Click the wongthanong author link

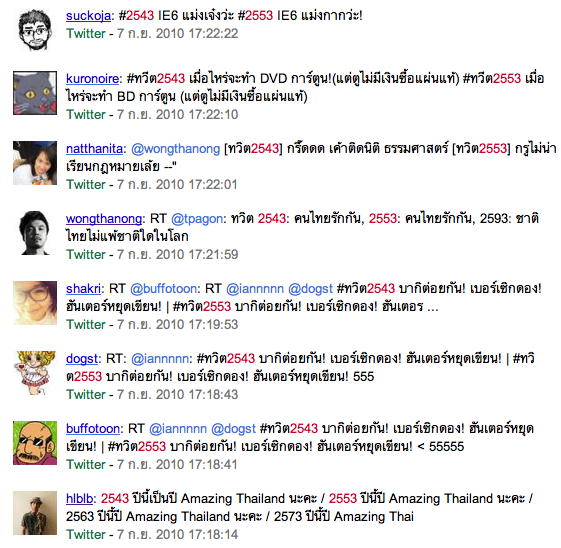(x=104, y=219)
